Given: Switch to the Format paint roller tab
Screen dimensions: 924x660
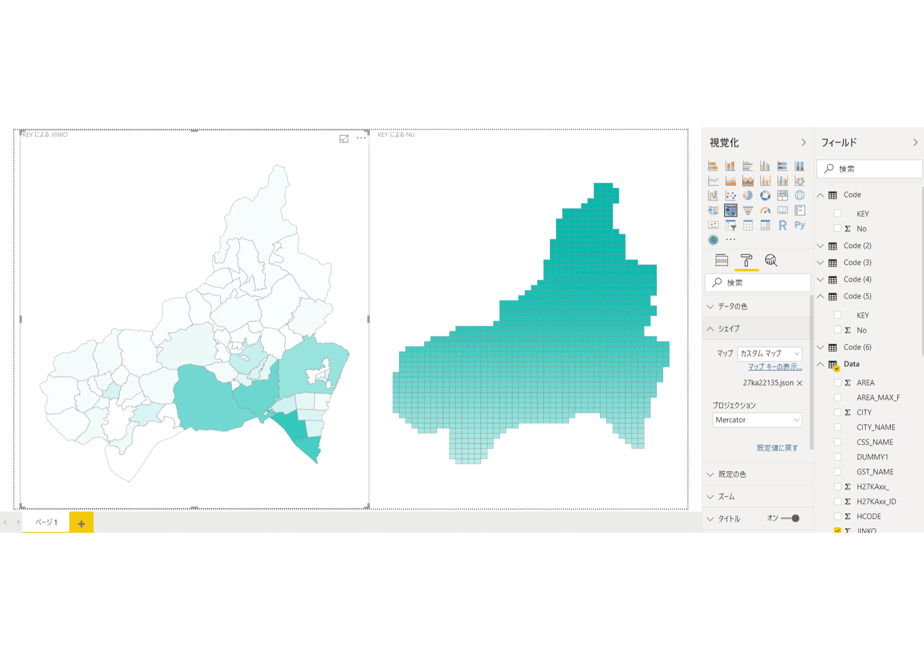Looking at the screenshot, I should 747,260.
